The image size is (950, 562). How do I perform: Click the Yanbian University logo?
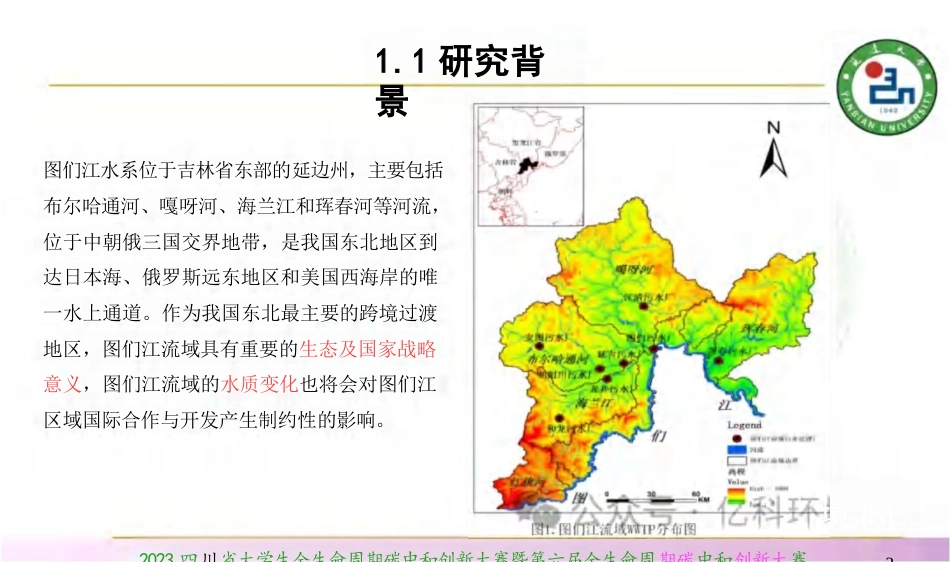886,87
